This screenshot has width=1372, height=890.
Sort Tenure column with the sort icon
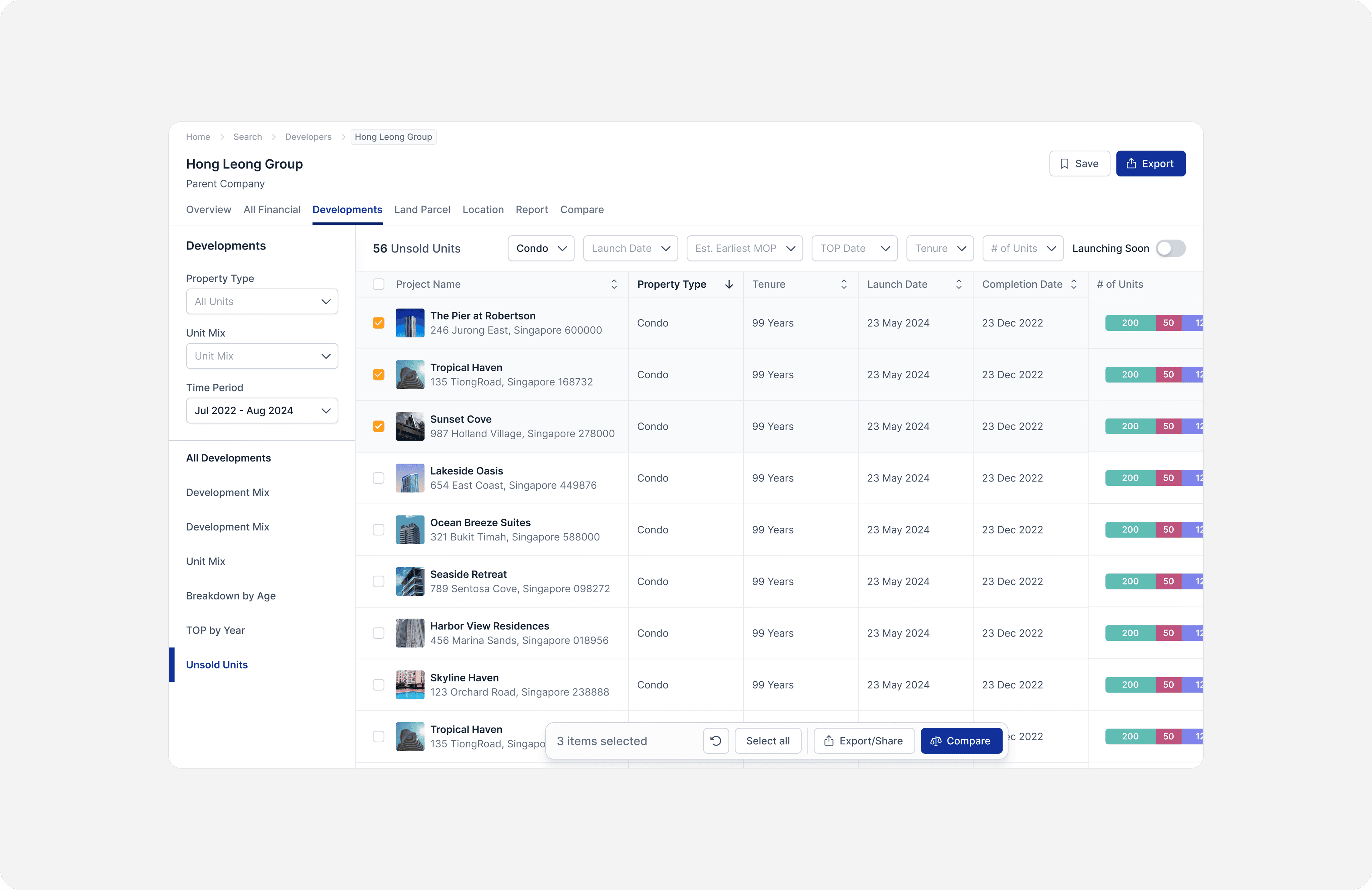(x=843, y=284)
